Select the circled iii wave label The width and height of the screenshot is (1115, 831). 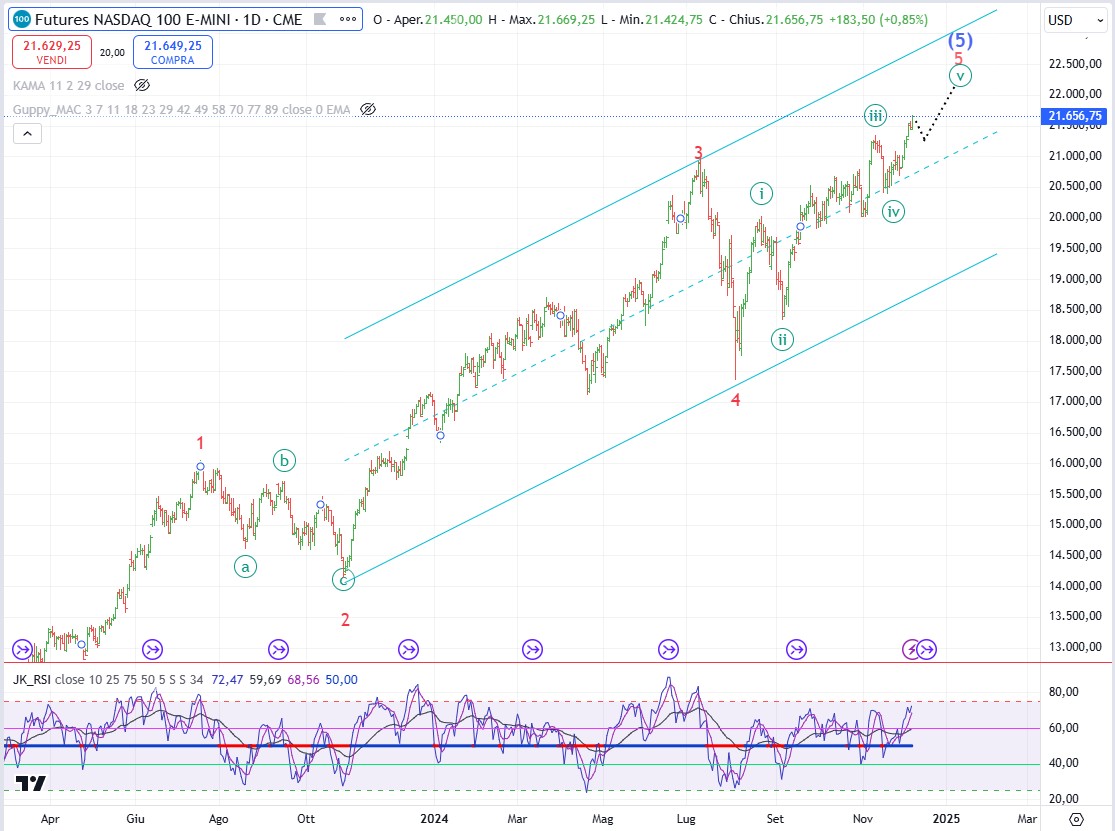click(x=875, y=115)
